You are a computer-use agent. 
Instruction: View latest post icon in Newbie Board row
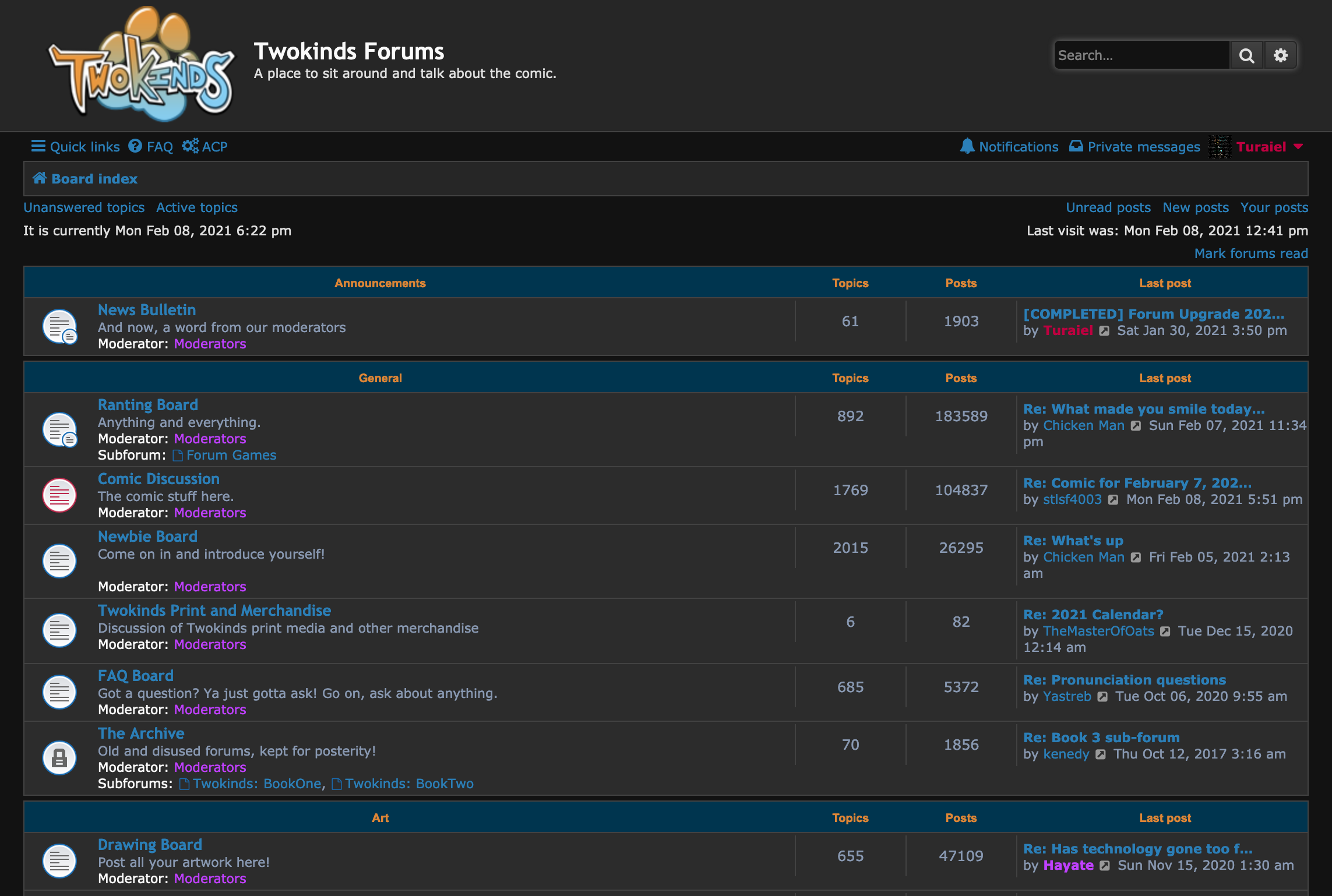point(1136,558)
